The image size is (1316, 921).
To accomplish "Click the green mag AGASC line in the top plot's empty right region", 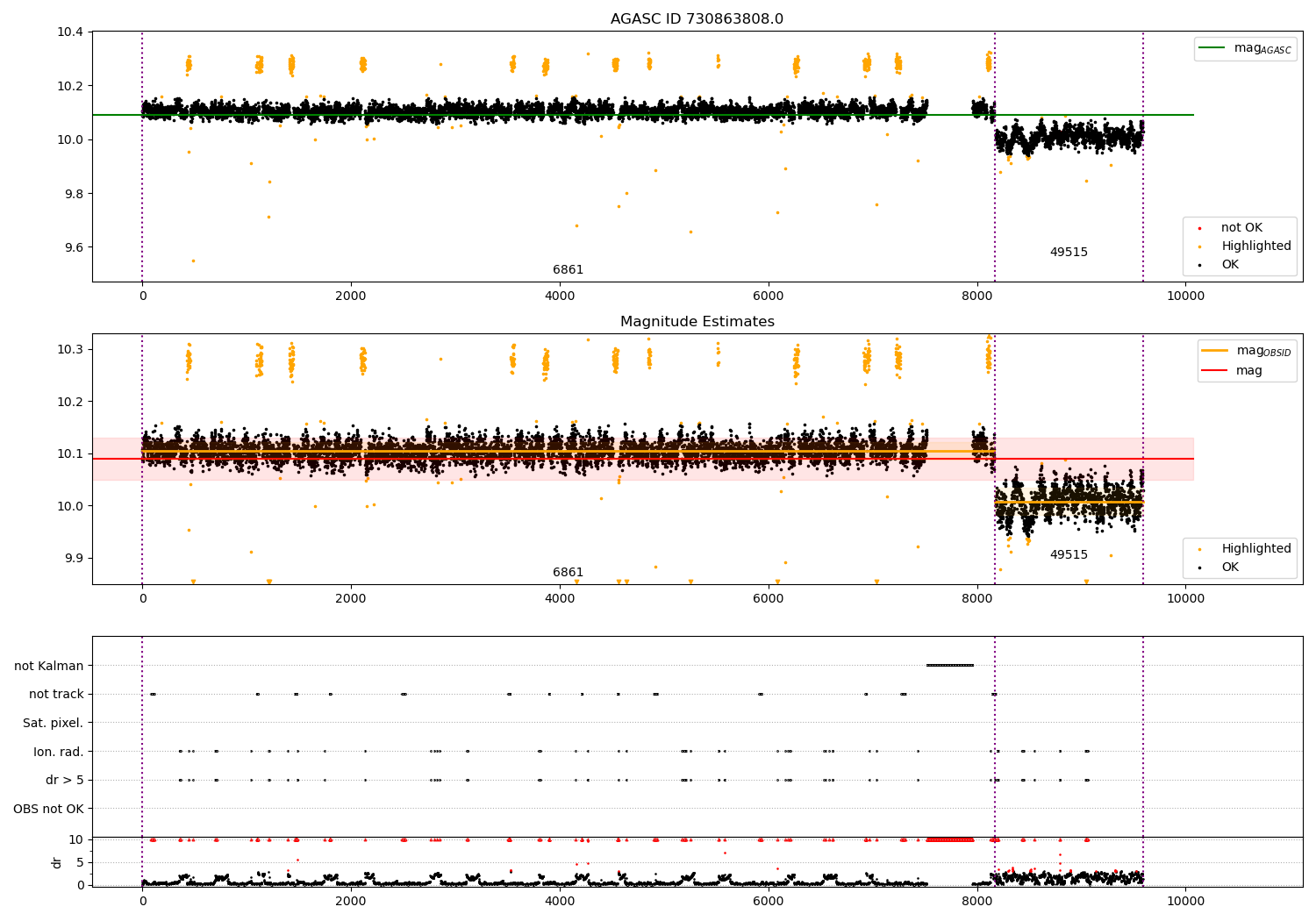I will [x=1169, y=115].
